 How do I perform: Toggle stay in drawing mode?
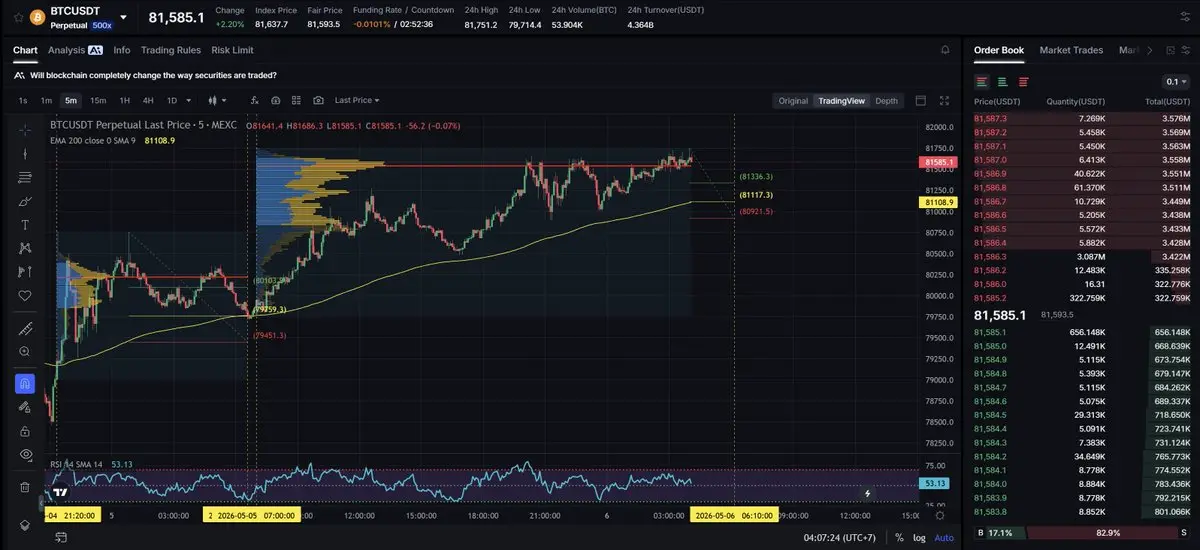coord(25,407)
